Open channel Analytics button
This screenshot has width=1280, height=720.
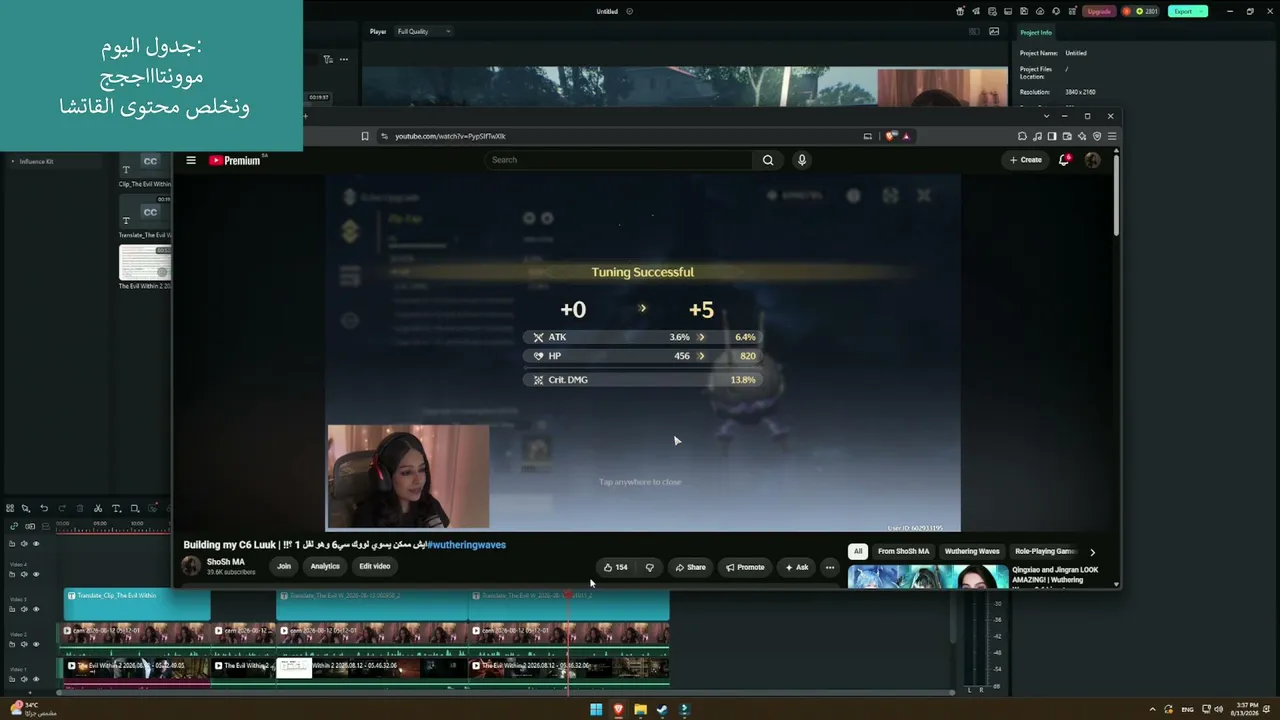(x=325, y=566)
